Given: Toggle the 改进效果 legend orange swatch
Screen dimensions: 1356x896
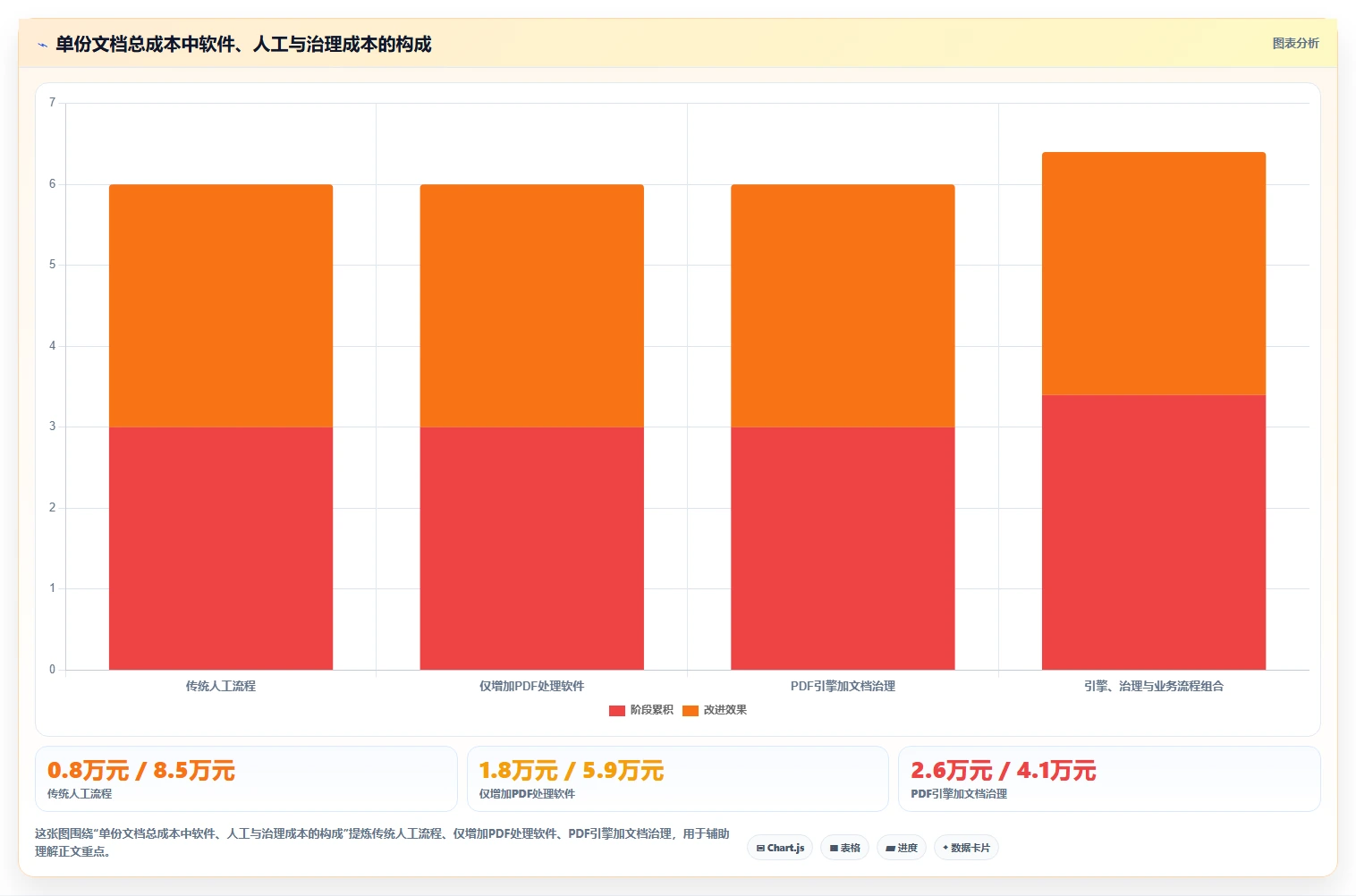Looking at the screenshot, I should click(x=690, y=710).
